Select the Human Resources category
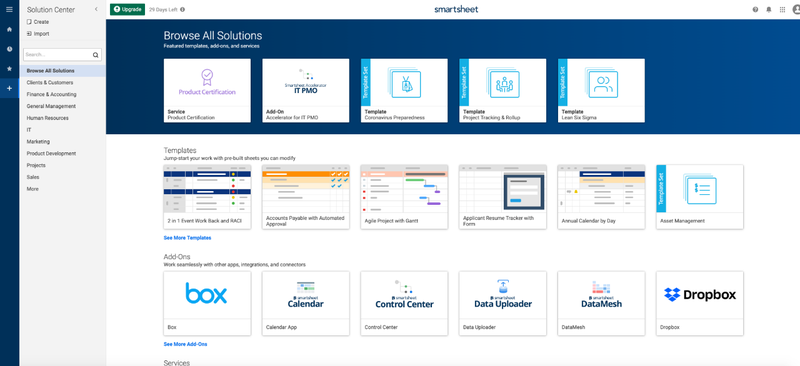The width and height of the screenshot is (800, 366). pyautogui.click(x=47, y=118)
